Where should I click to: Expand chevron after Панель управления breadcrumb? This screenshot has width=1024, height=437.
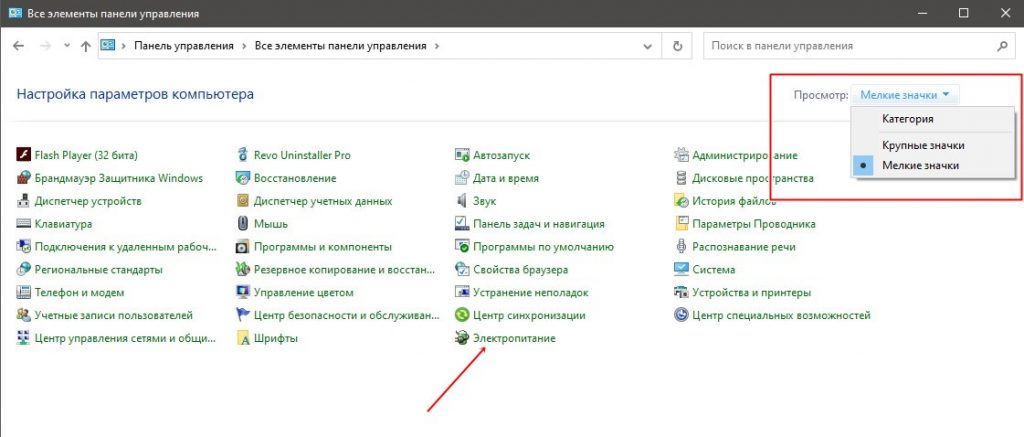tap(242, 46)
